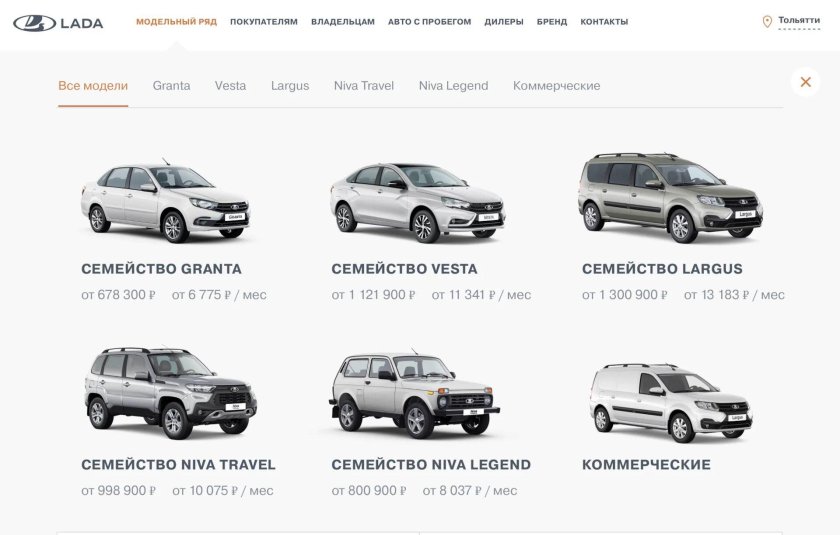The height and width of the screenshot is (535, 840).
Task: Switch to the Коммерческие tab
Action: (557, 86)
